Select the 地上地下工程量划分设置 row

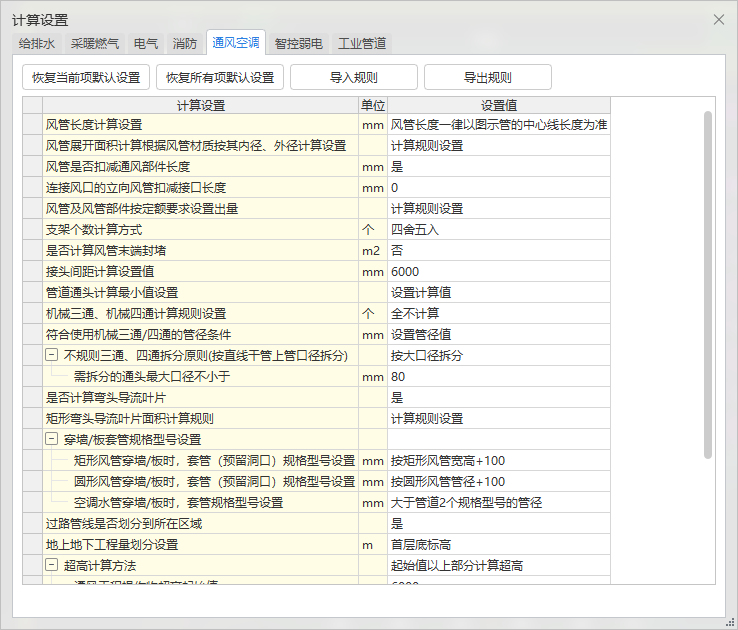coord(200,545)
